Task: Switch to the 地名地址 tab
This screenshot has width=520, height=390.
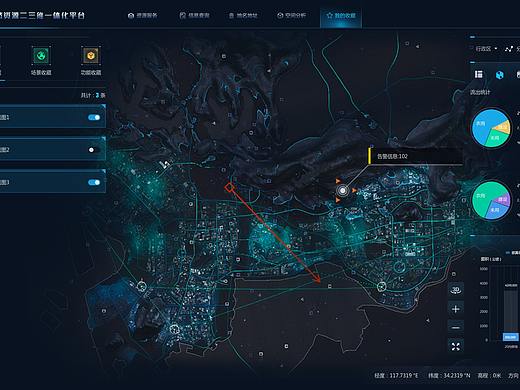Action: coord(243,15)
